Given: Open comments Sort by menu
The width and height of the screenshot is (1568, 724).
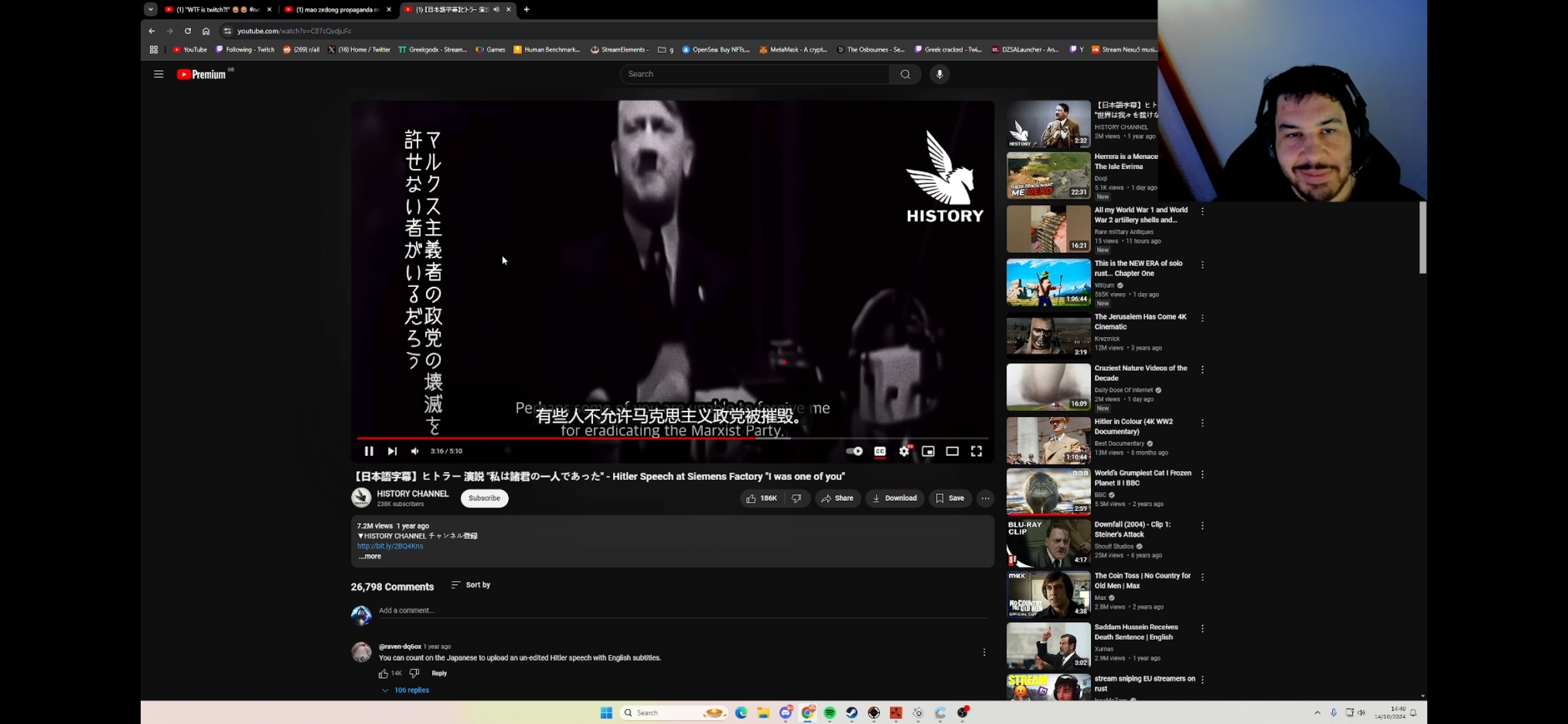Looking at the screenshot, I should [471, 585].
